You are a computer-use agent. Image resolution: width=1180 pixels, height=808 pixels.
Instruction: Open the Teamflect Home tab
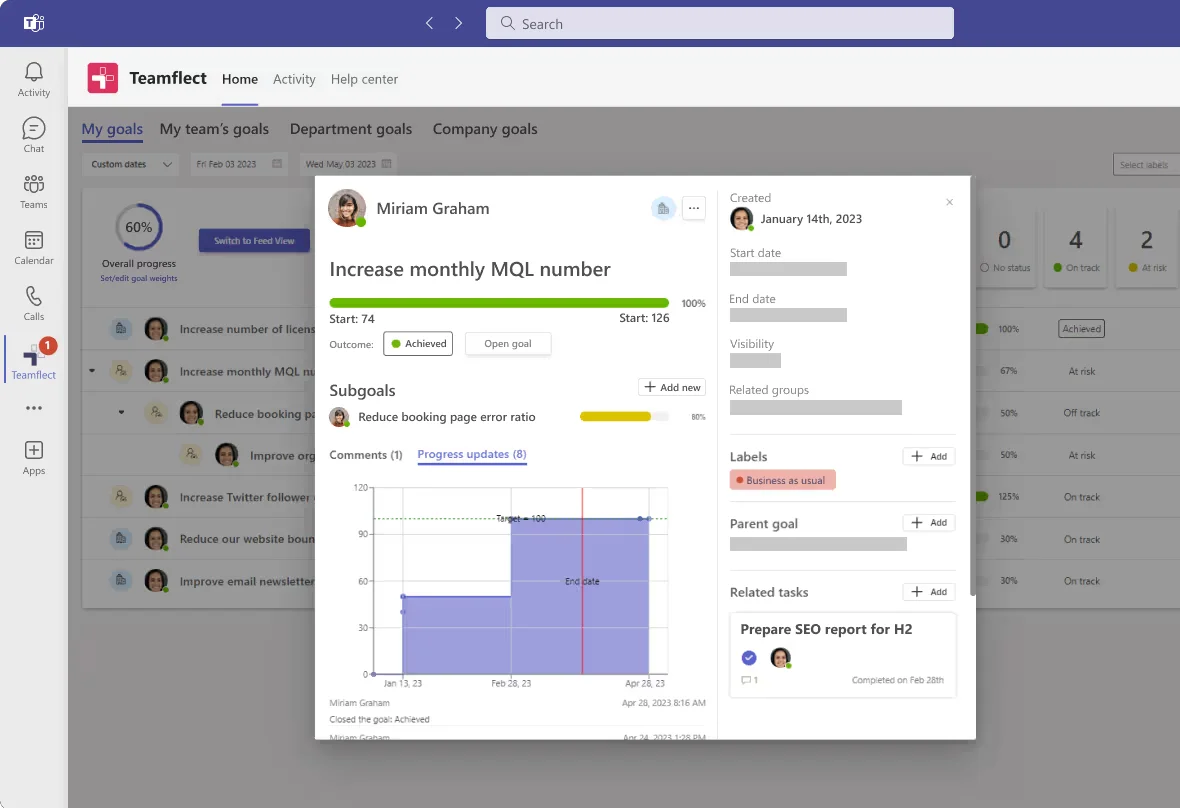pos(239,79)
